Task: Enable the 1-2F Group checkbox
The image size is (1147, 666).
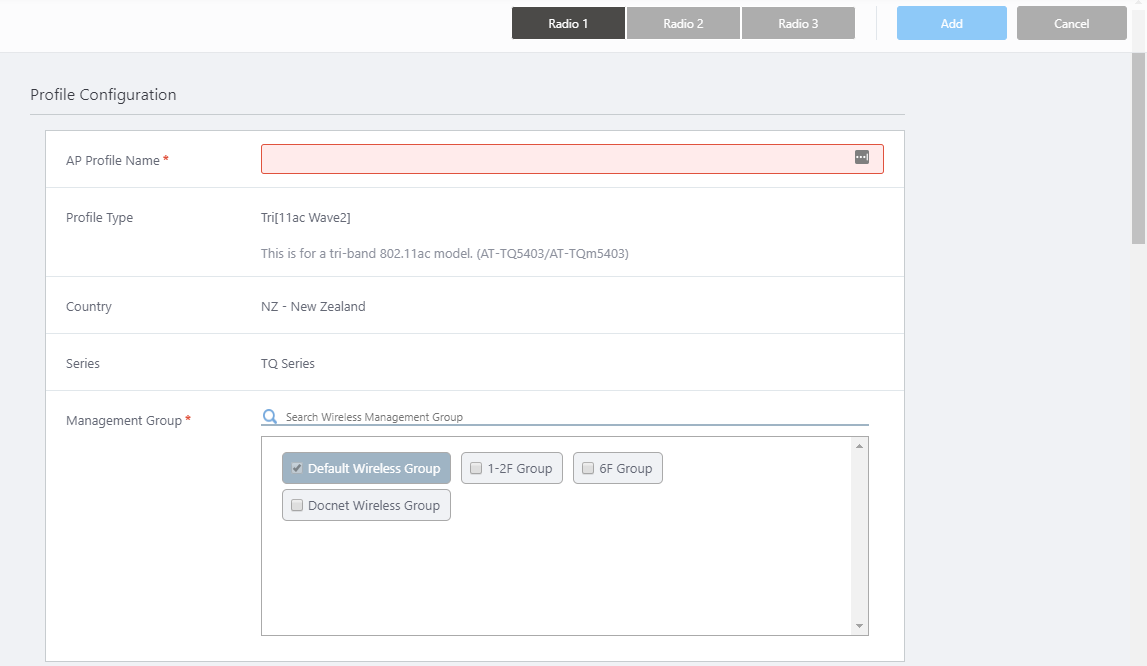Action: [x=476, y=468]
